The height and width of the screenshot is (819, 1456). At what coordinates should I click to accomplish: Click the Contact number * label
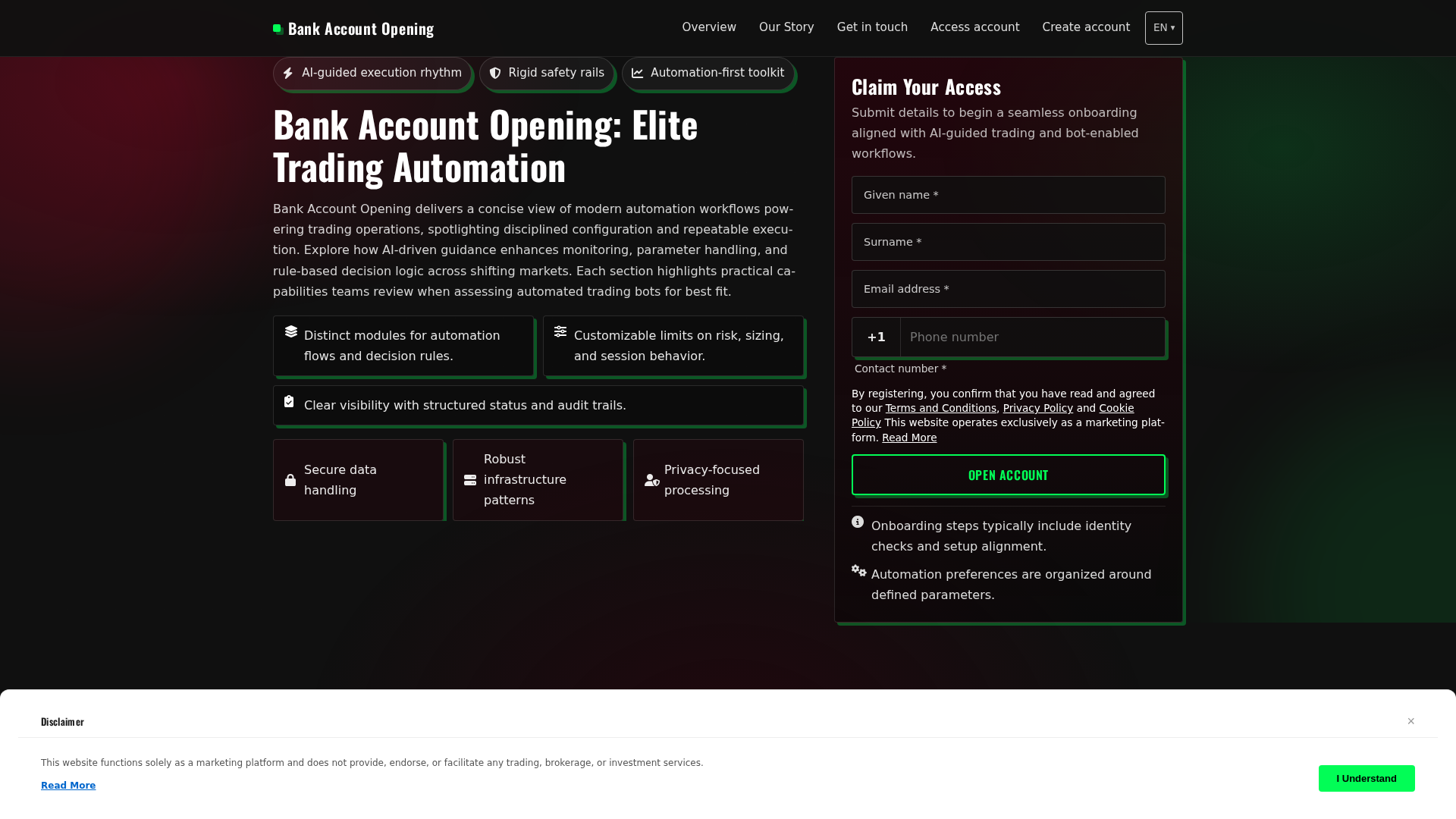(x=900, y=369)
